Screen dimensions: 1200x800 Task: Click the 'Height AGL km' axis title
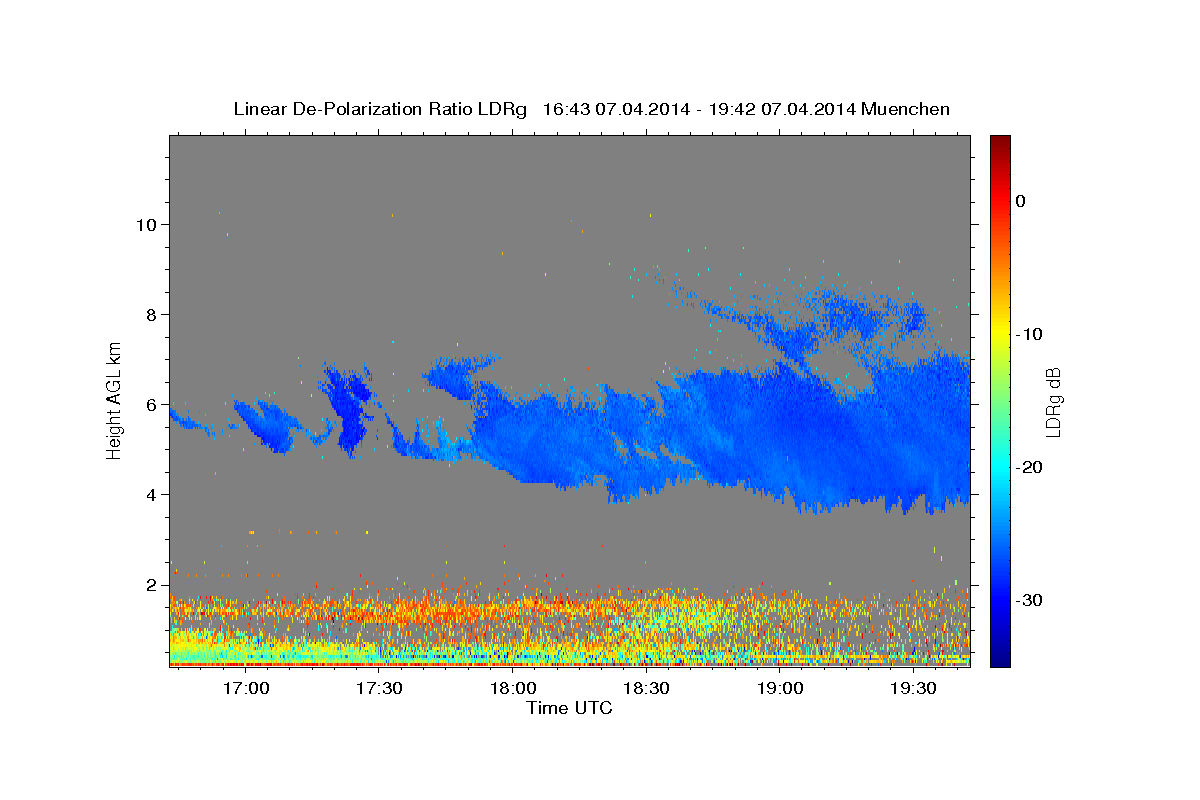click(115, 399)
